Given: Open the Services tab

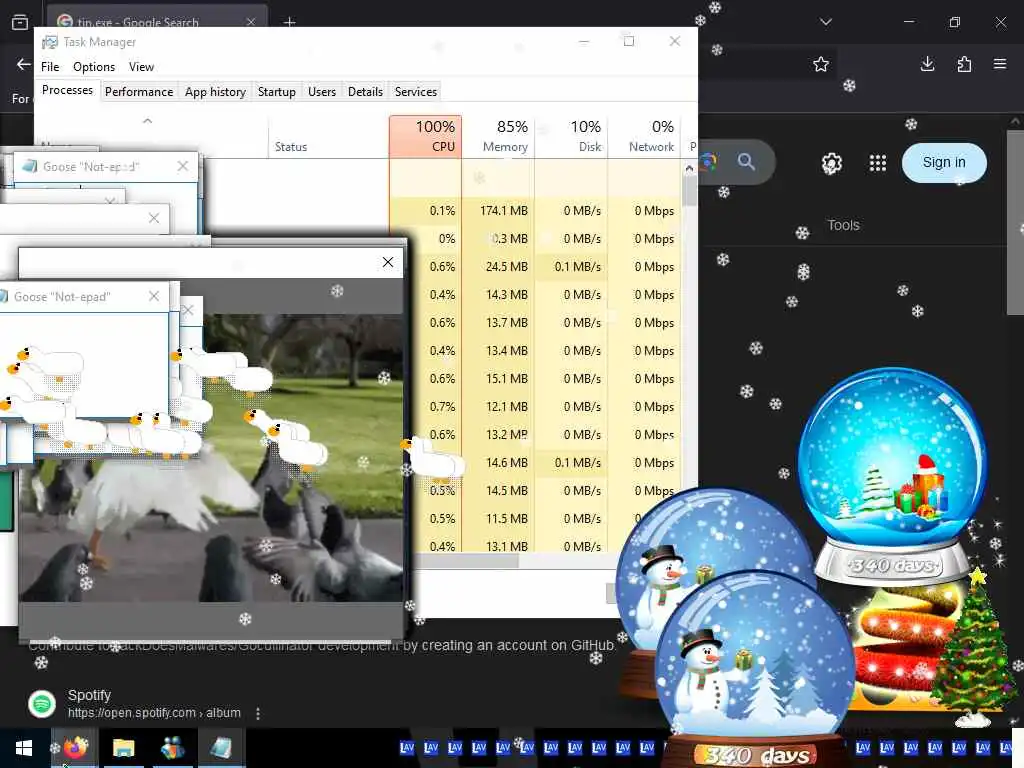Looking at the screenshot, I should coord(415,91).
